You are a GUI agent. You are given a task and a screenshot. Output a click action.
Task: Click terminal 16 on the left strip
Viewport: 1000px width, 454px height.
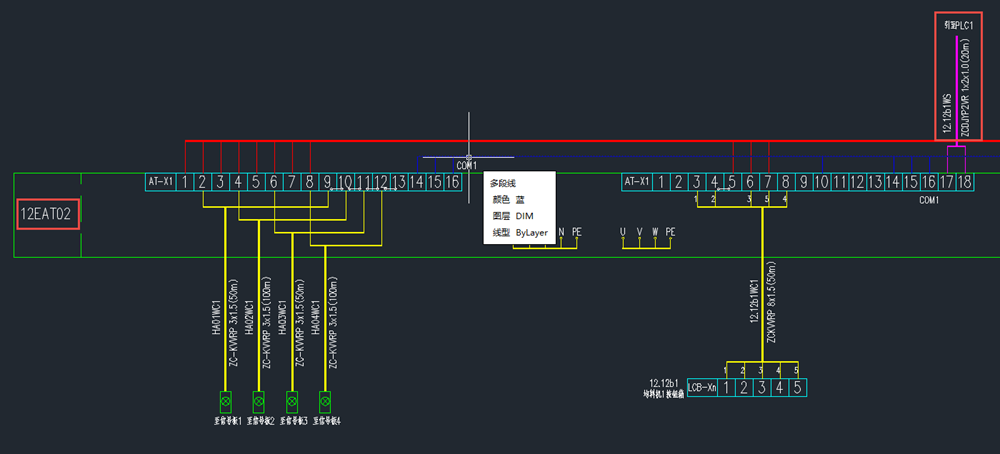[x=452, y=182]
